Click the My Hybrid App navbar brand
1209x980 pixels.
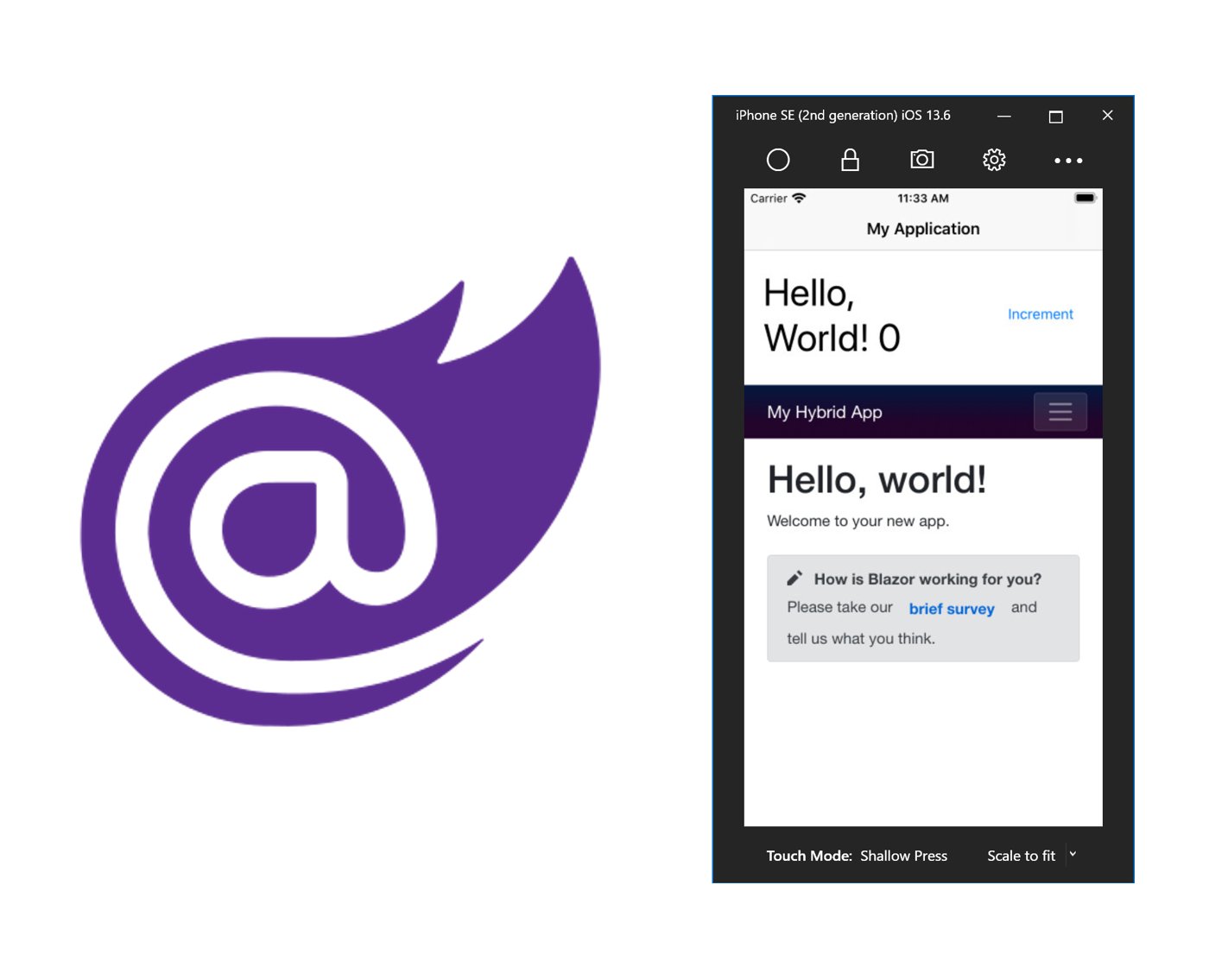(x=824, y=412)
